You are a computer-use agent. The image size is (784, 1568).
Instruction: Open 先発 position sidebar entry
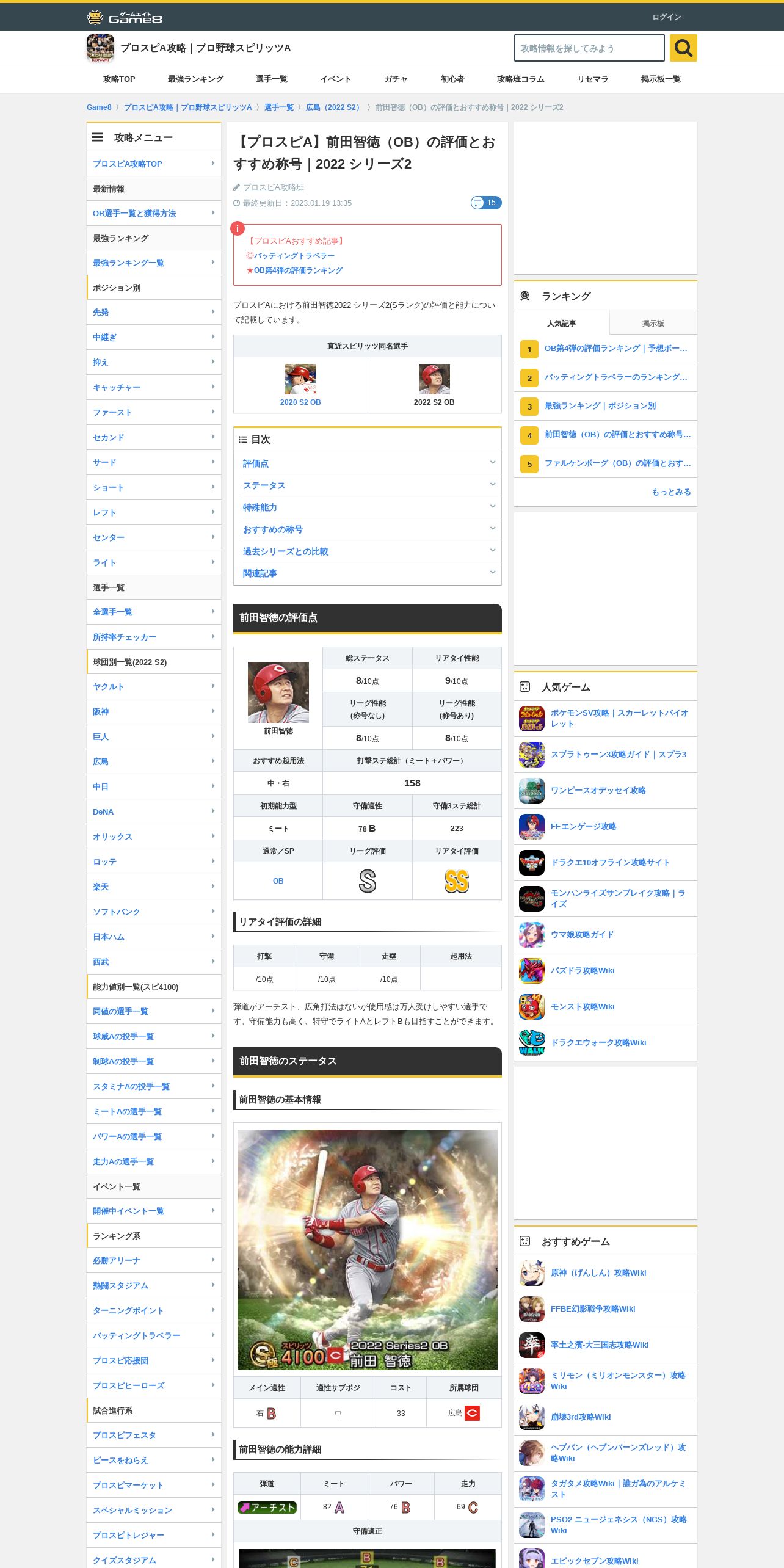pos(154,312)
